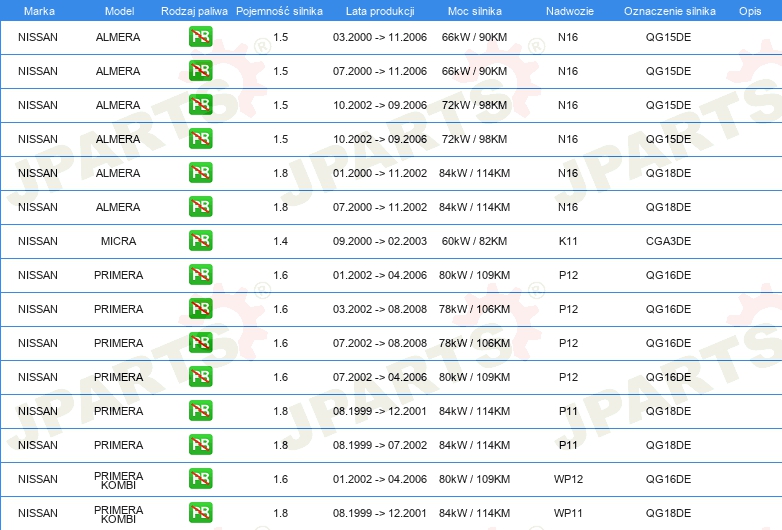The width and height of the screenshot is (782, 530).
Task: Click N16 in 01.2000 -> 11.2002 row
Action: 568,173
